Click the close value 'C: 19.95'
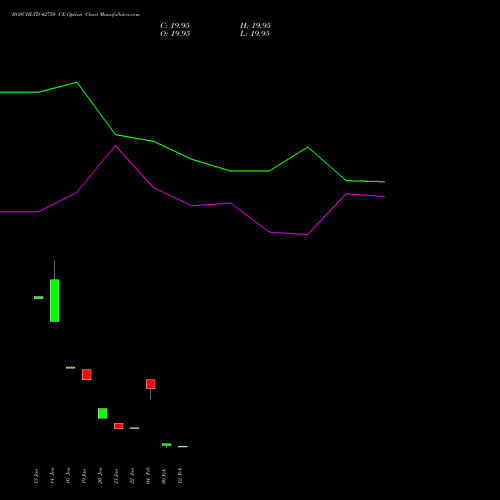The image size is (500, 500). click(175, 26)
